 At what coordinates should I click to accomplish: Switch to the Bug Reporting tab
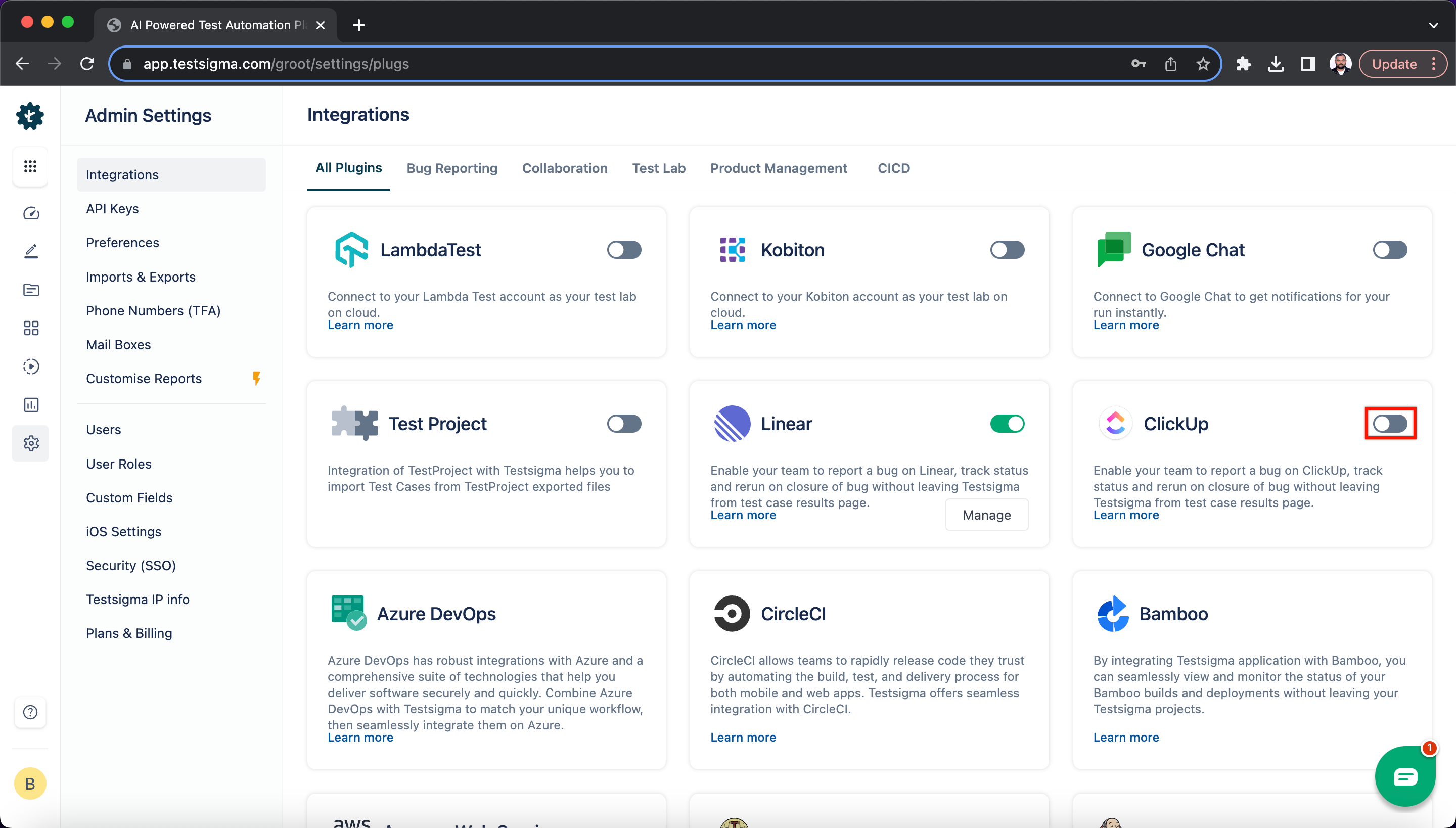click(x=451, y=168)
